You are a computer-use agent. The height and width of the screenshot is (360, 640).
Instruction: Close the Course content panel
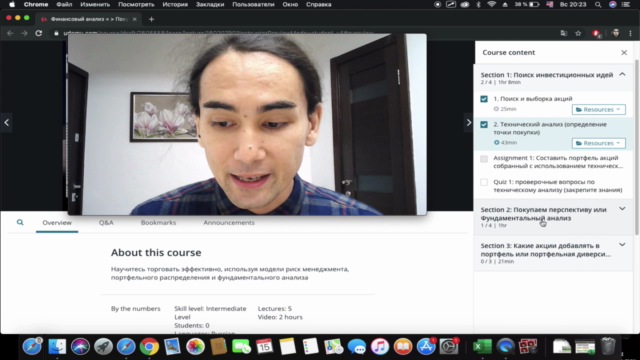624,52
